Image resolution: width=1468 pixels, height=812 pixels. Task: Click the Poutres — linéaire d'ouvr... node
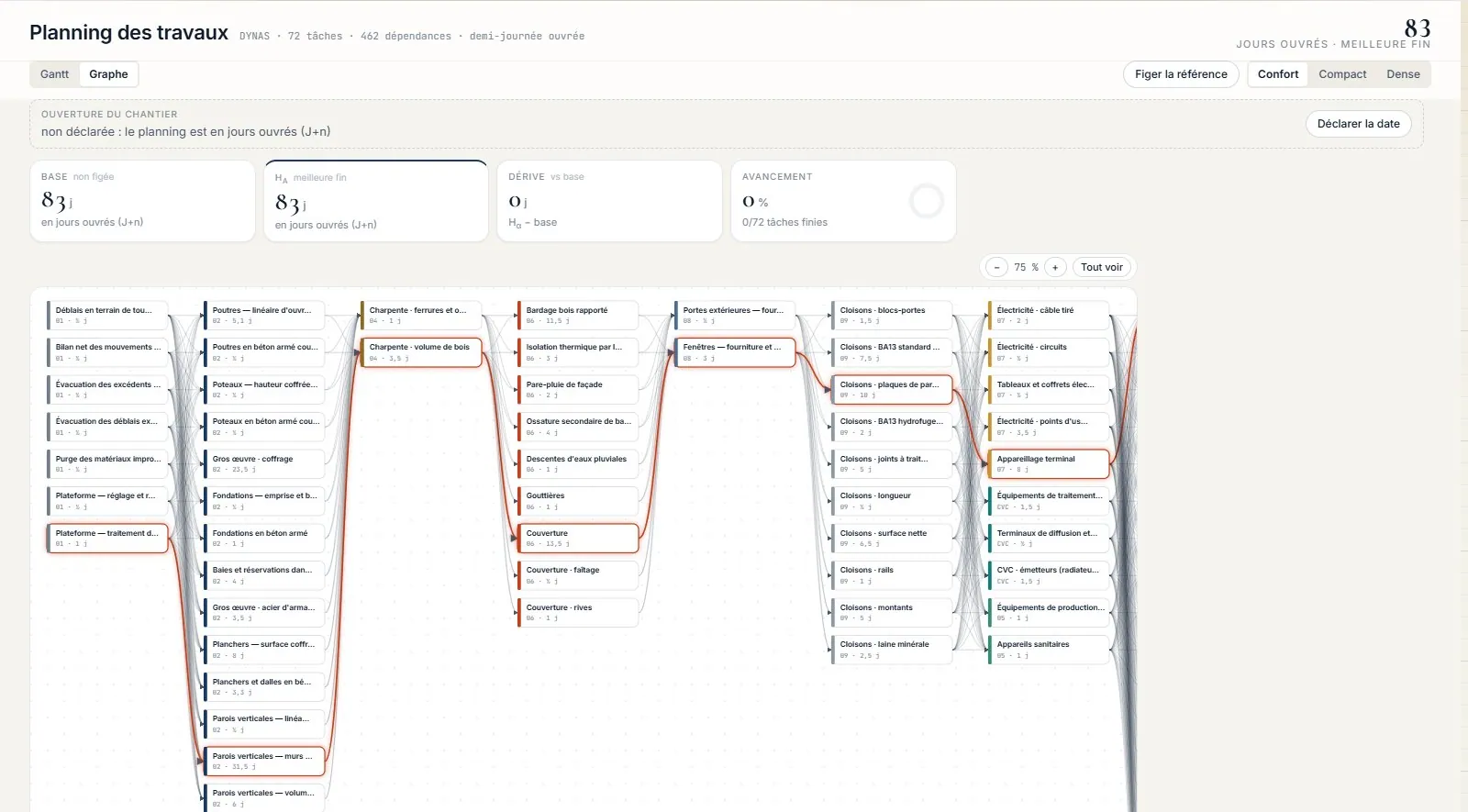pyautogui.click(x=264, y=315)
